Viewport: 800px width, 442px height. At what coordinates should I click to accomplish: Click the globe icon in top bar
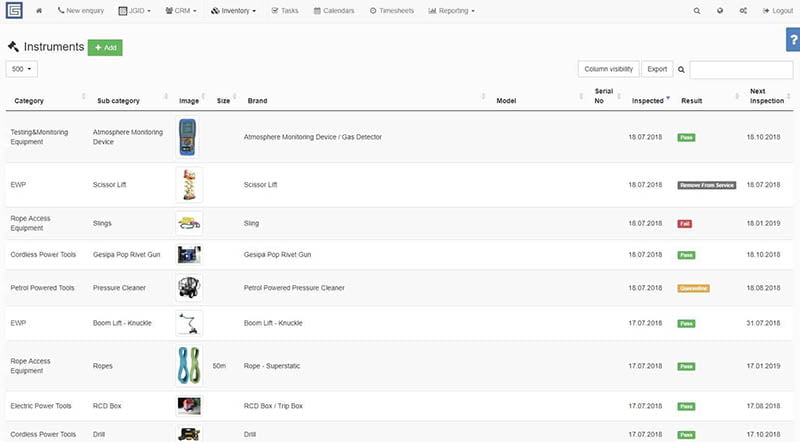click(720, 11)
